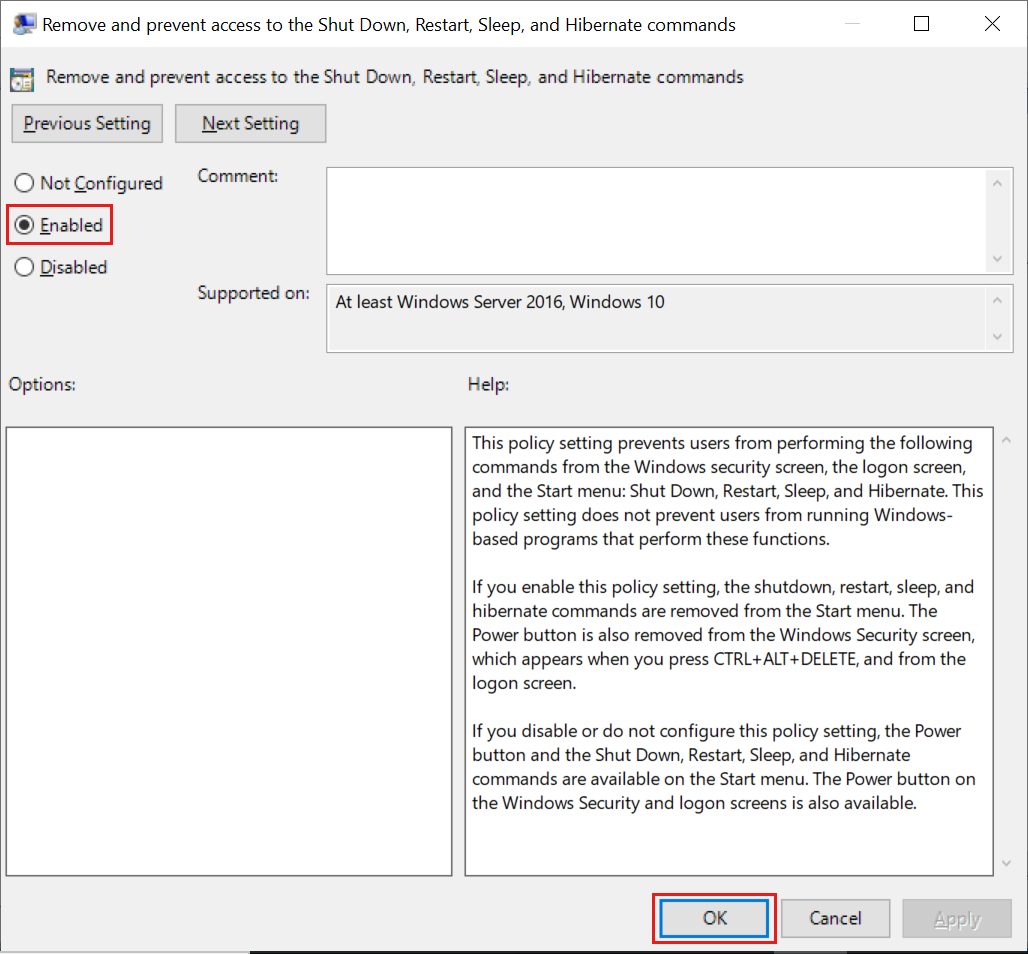1028x954 pixels.
Task: Click the 'Options:' label
Action: pyautogui.click(x=42, y=384)
